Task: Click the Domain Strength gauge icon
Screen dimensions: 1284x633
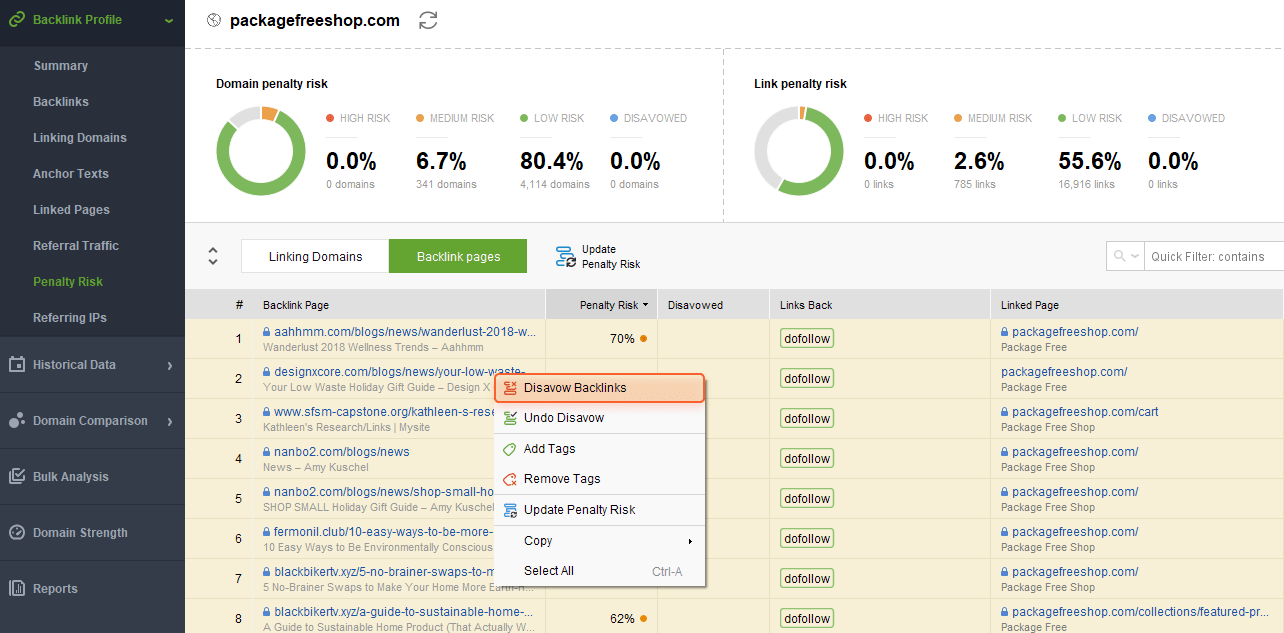Action: [17, 532]
